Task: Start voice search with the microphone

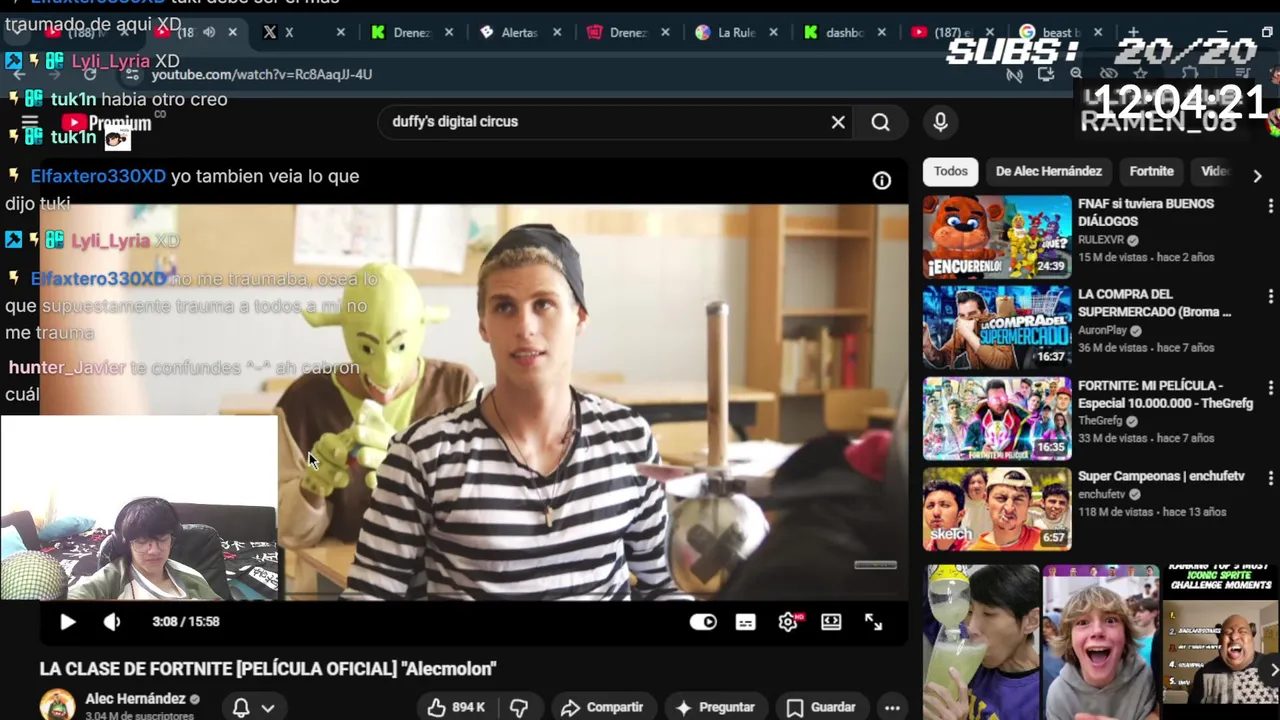Action: pos(940,122)
